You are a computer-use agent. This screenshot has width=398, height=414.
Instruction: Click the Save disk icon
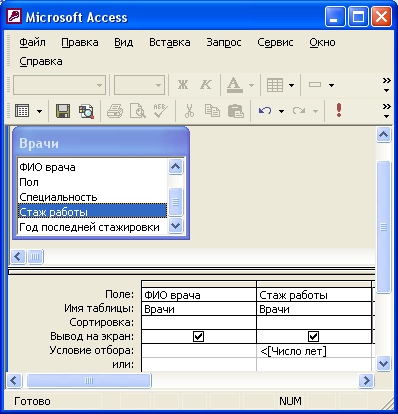tap(63, 111)
